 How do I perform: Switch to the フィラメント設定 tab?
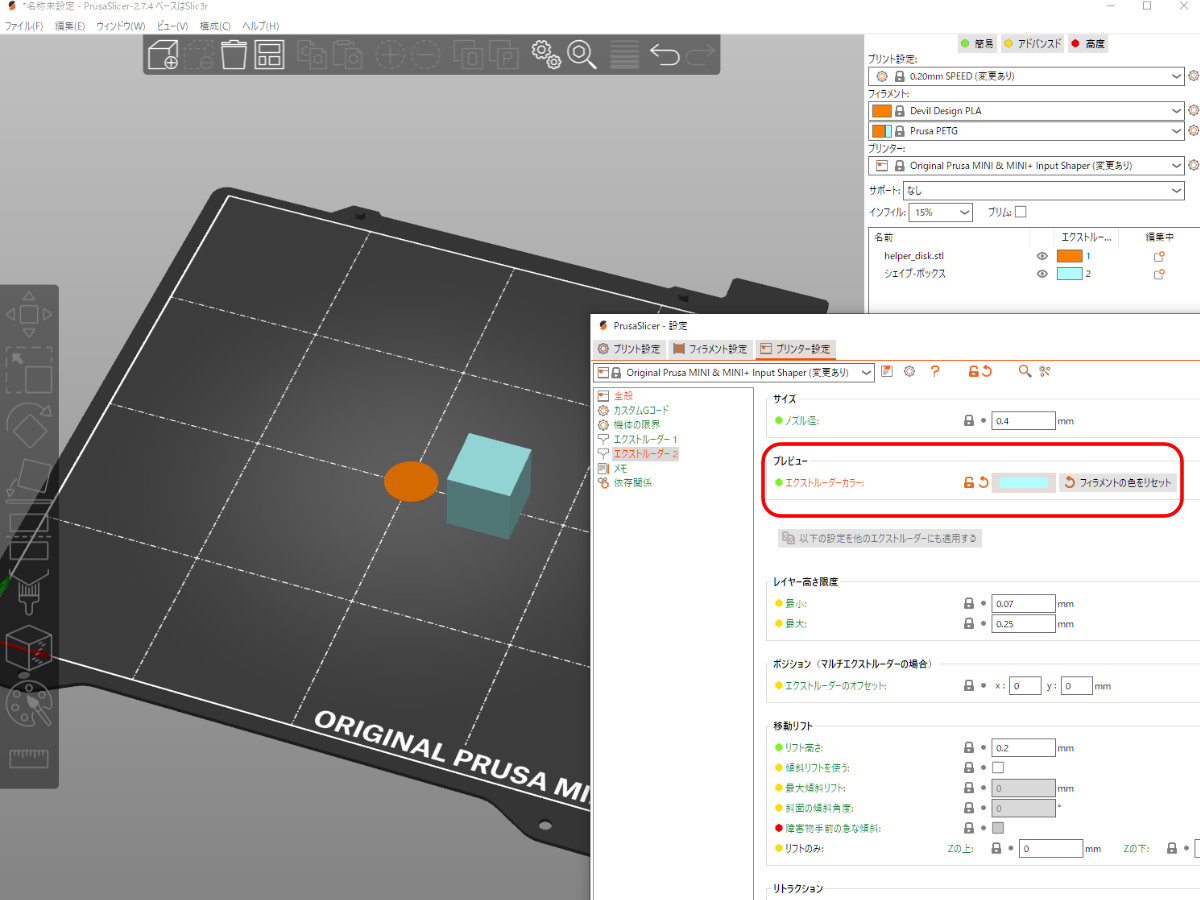pos(710,349)
